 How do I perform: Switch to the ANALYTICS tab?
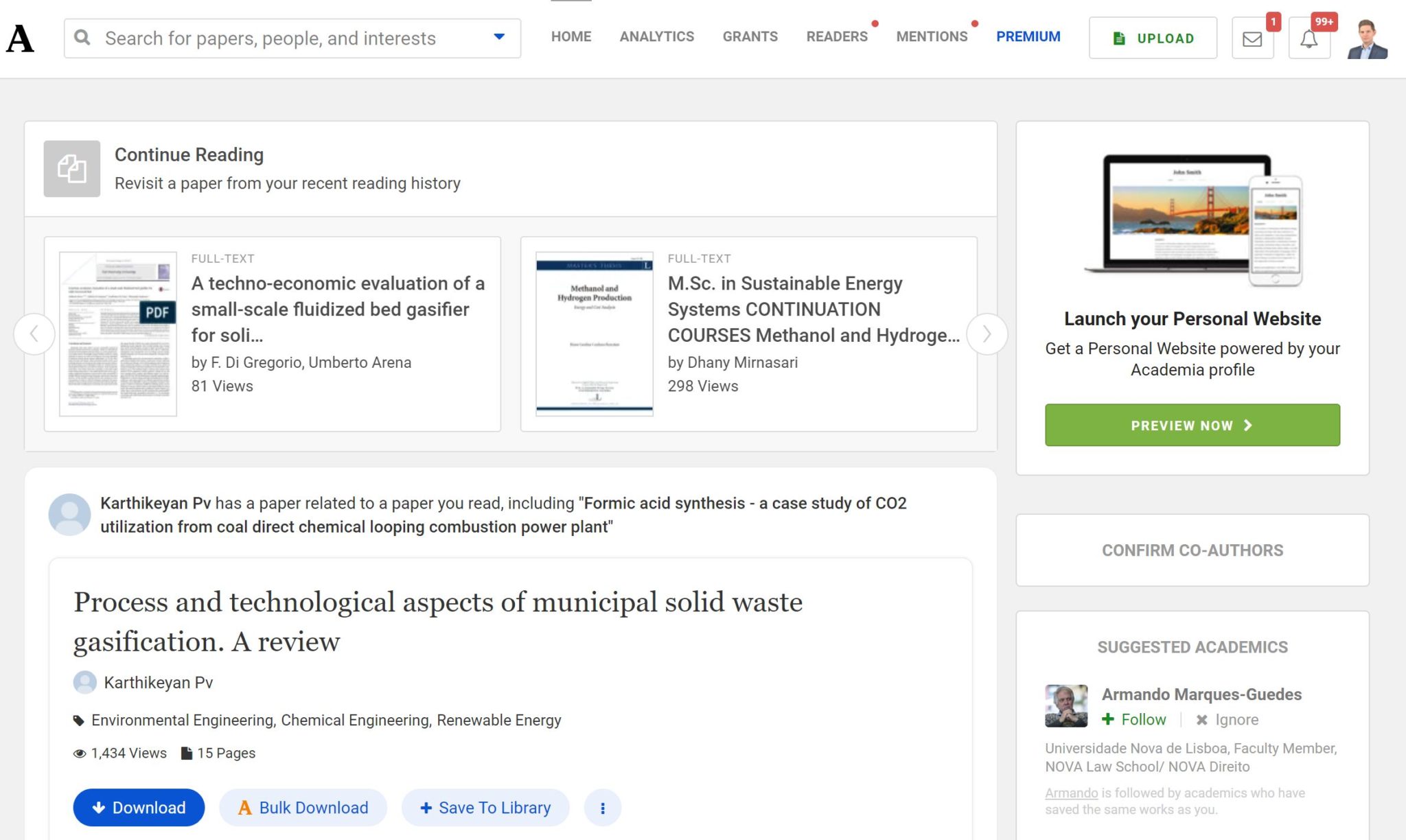click(656, 36)
